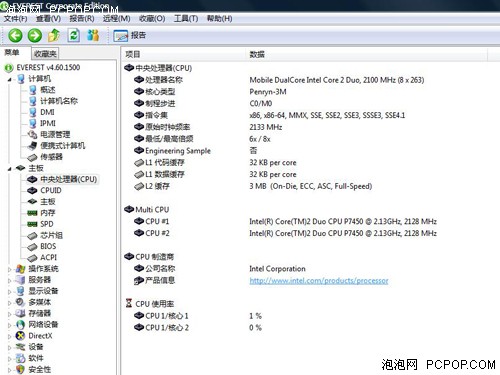The image size is (500, 375).
Task: Click the 中央处理器(CPU) chip icon in tree
Action: (x=32, y=179)
